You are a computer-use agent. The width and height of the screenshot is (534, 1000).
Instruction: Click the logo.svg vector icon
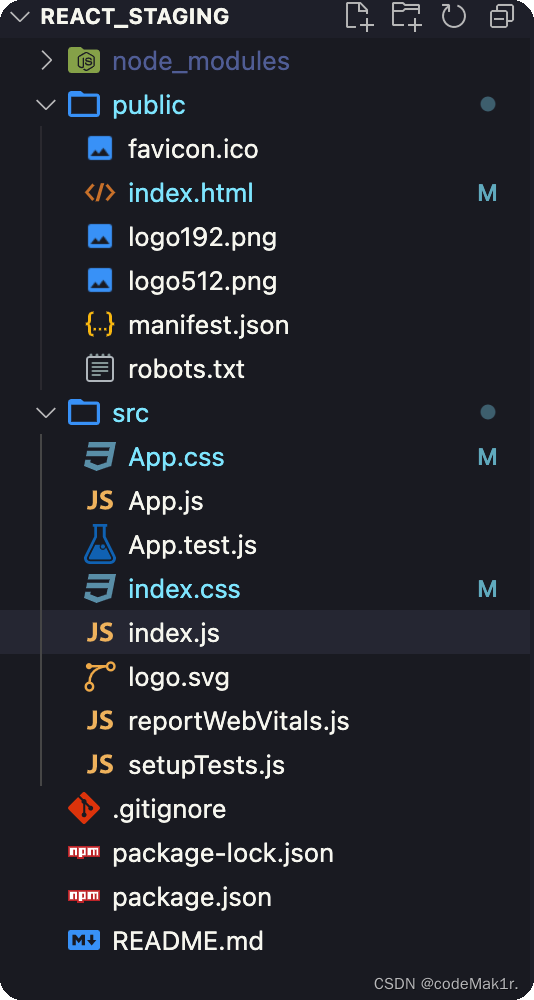tap(100, 677)
